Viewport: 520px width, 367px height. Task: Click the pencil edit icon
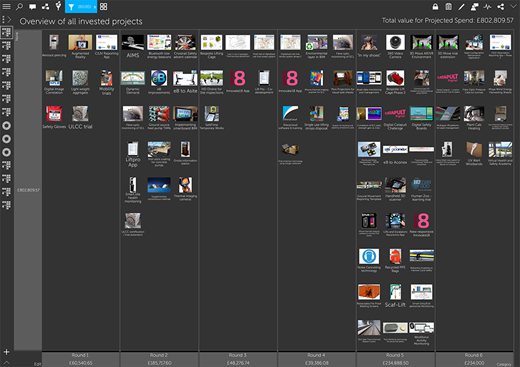pyautogui.click(x=461, y=6)
